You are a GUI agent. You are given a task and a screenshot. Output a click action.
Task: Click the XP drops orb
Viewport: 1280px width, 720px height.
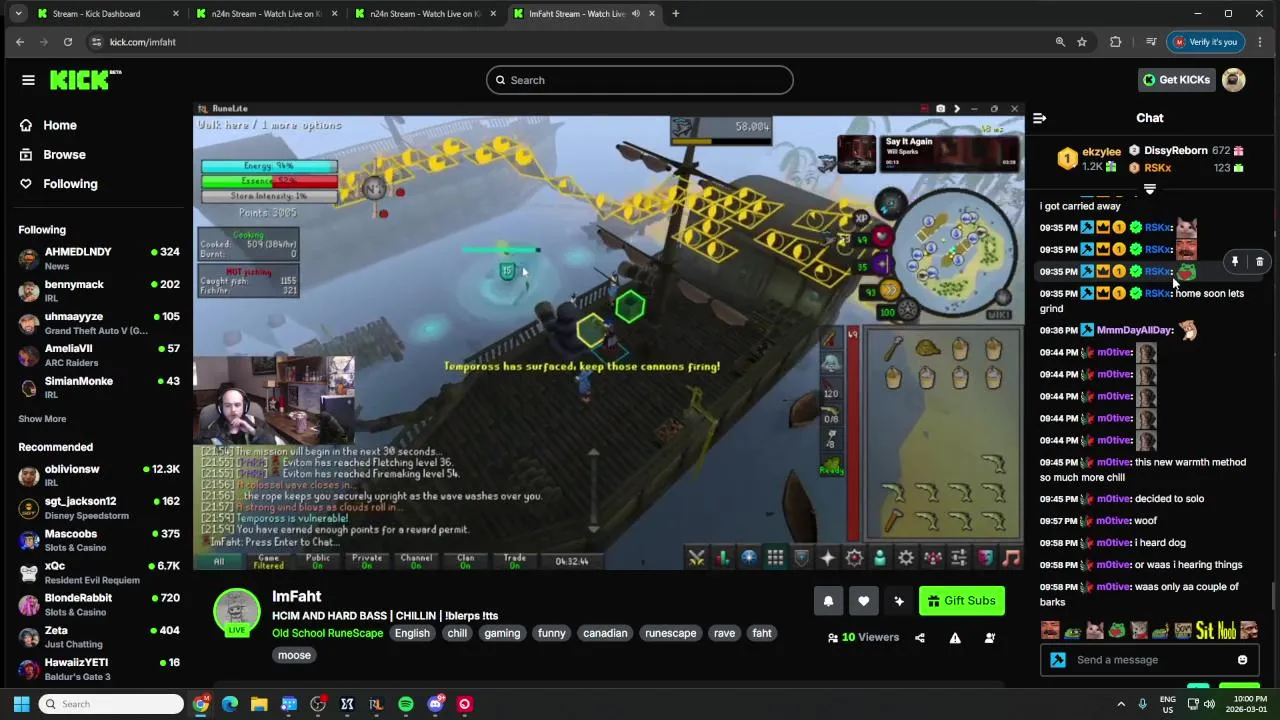click(x=861, y=218)
